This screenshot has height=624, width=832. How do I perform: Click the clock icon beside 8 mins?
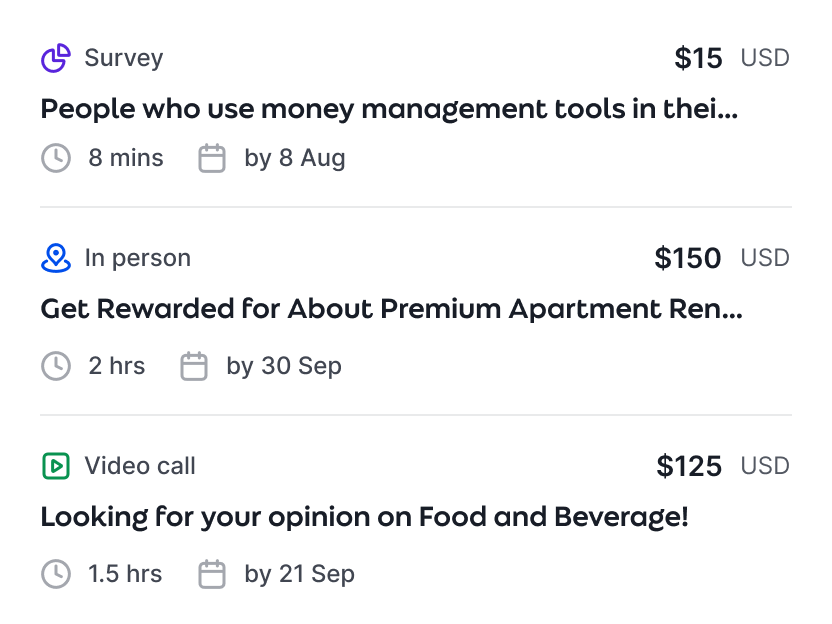tap(56, 158)
